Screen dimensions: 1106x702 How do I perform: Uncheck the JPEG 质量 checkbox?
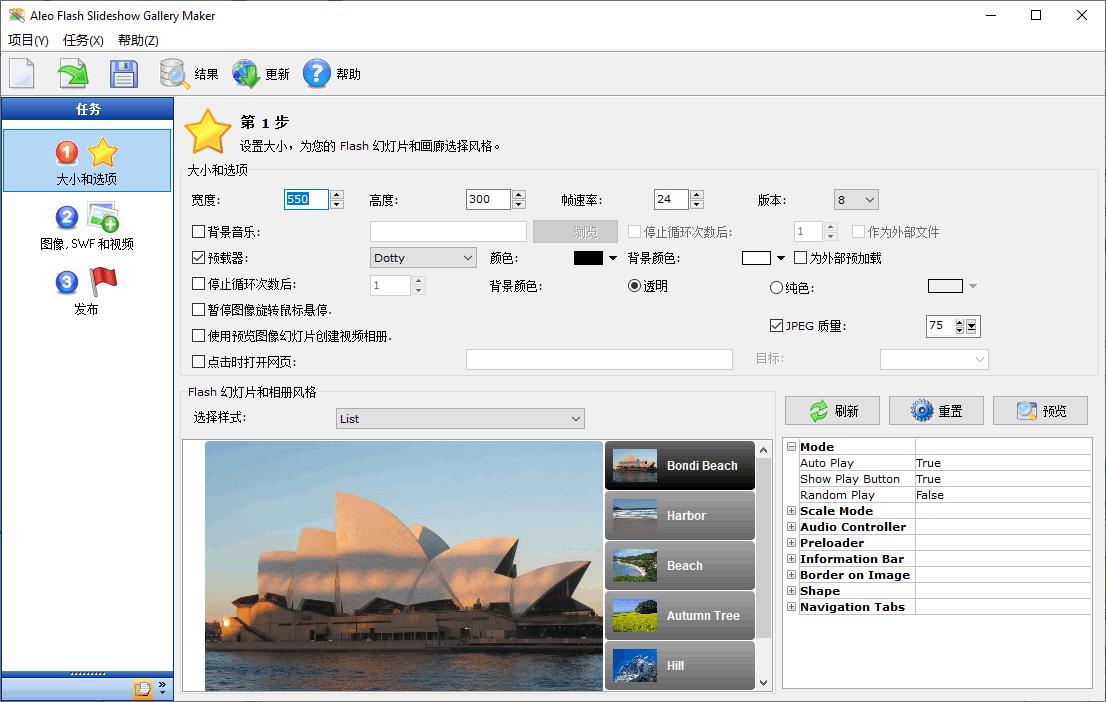776,326
